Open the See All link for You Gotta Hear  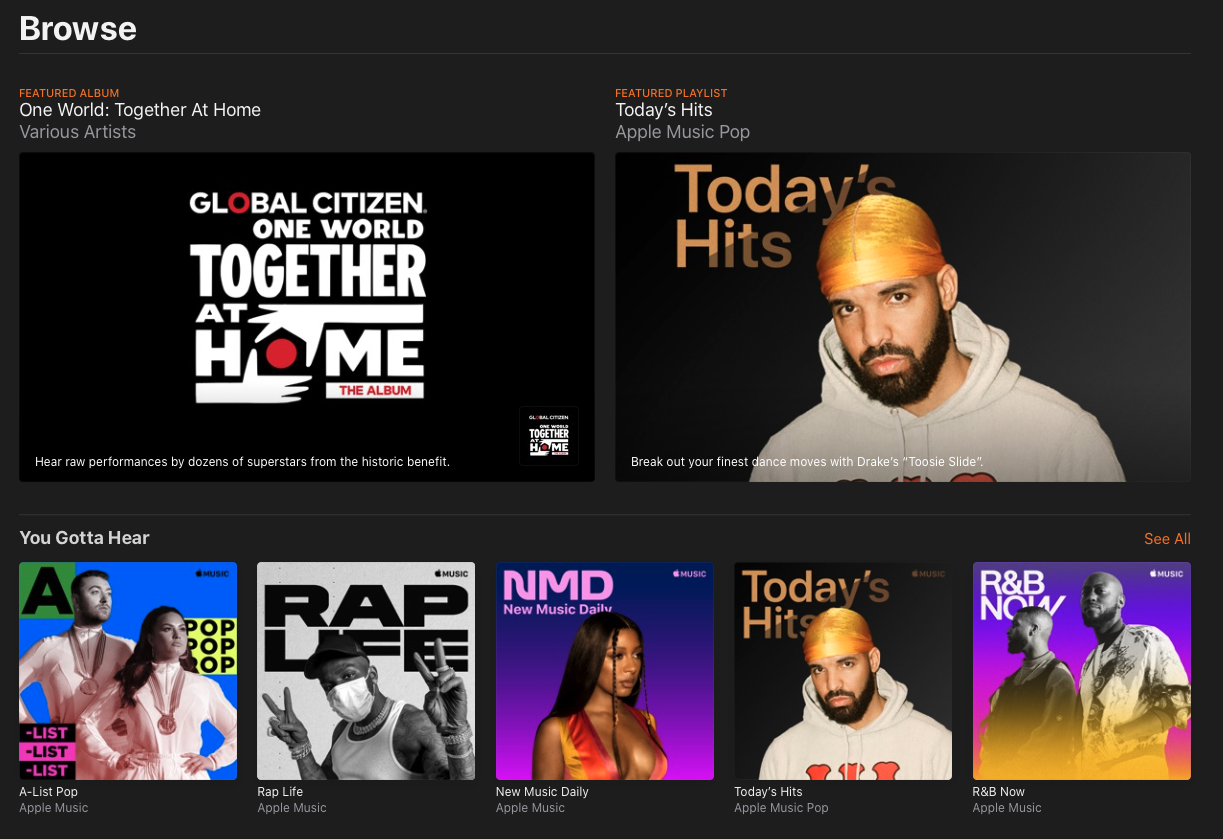[x=1167, y=539]
